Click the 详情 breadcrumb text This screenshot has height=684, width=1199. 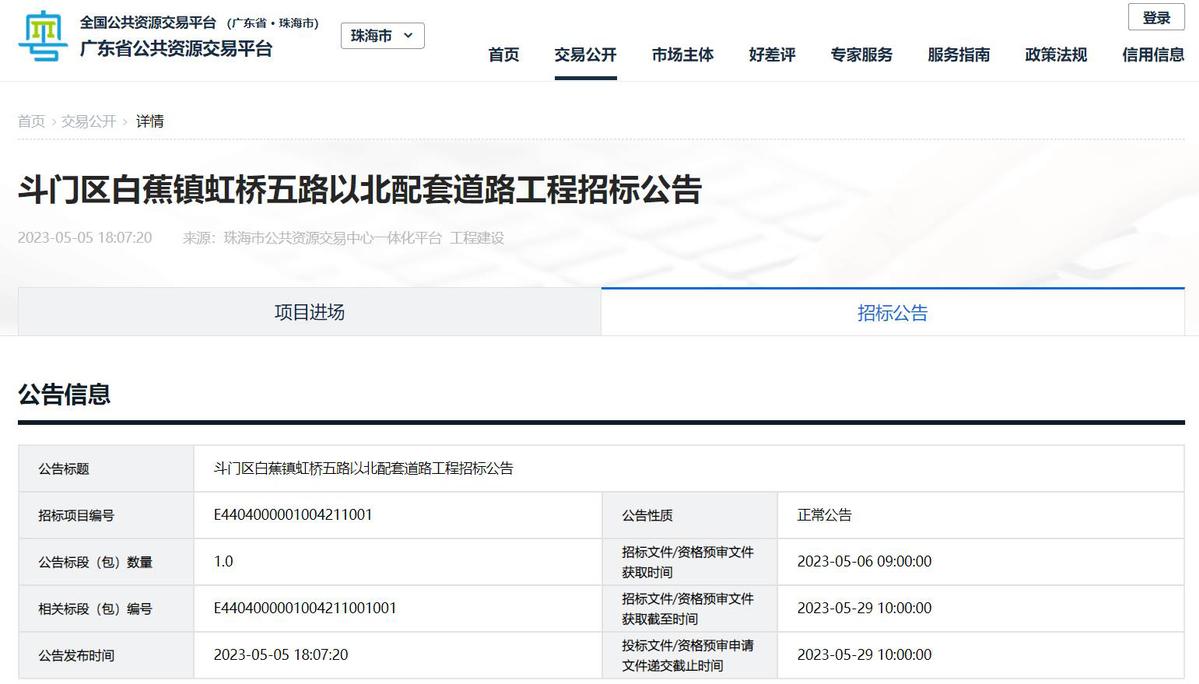click(x=150, y=122)
